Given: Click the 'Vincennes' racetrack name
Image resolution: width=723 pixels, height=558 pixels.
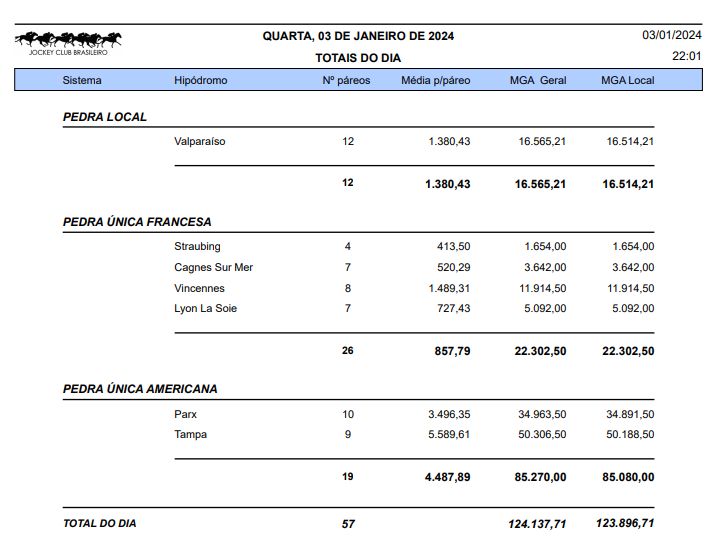Looking at the screenshot, I should coord(199,289).
